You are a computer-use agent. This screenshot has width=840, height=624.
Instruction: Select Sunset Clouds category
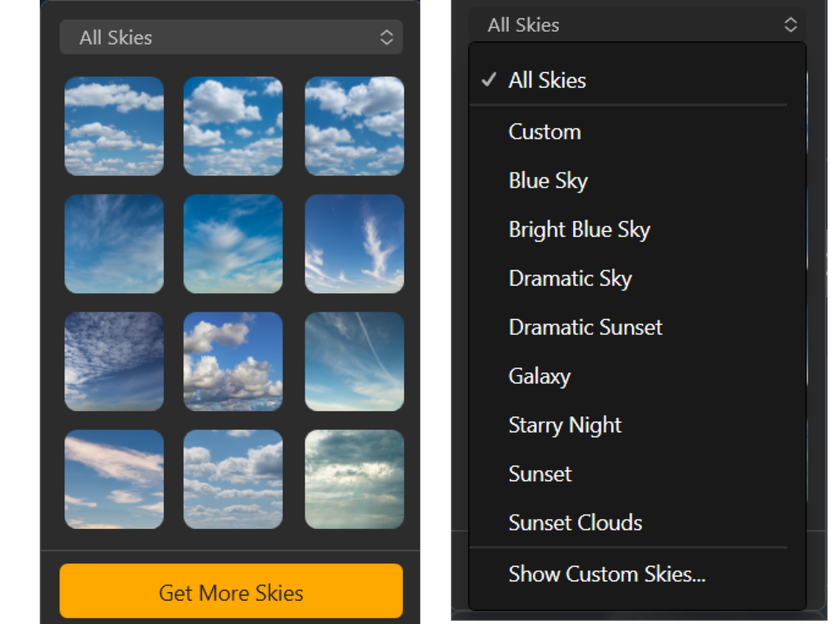[x=575, y=522]
